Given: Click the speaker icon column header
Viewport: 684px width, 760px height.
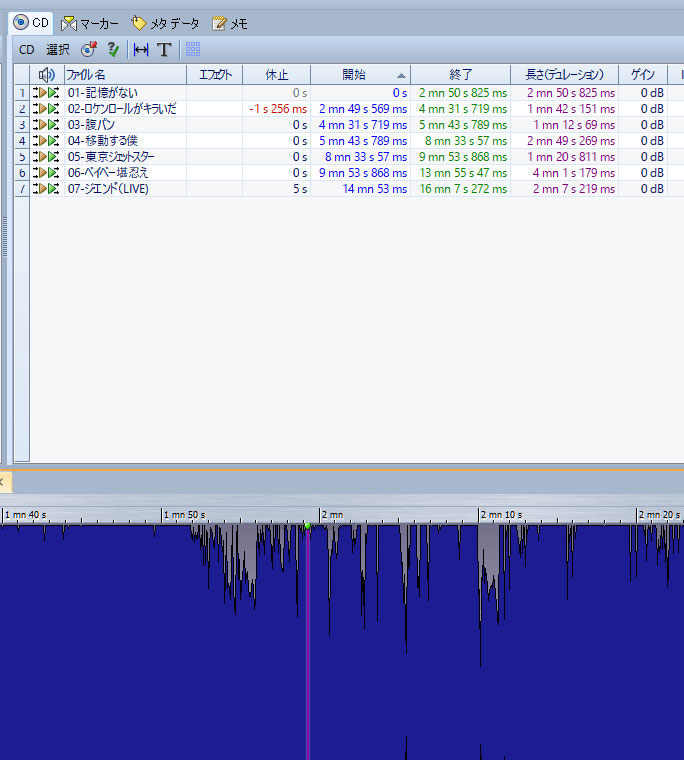Looking at the screenshot, I should coord(47,75).
